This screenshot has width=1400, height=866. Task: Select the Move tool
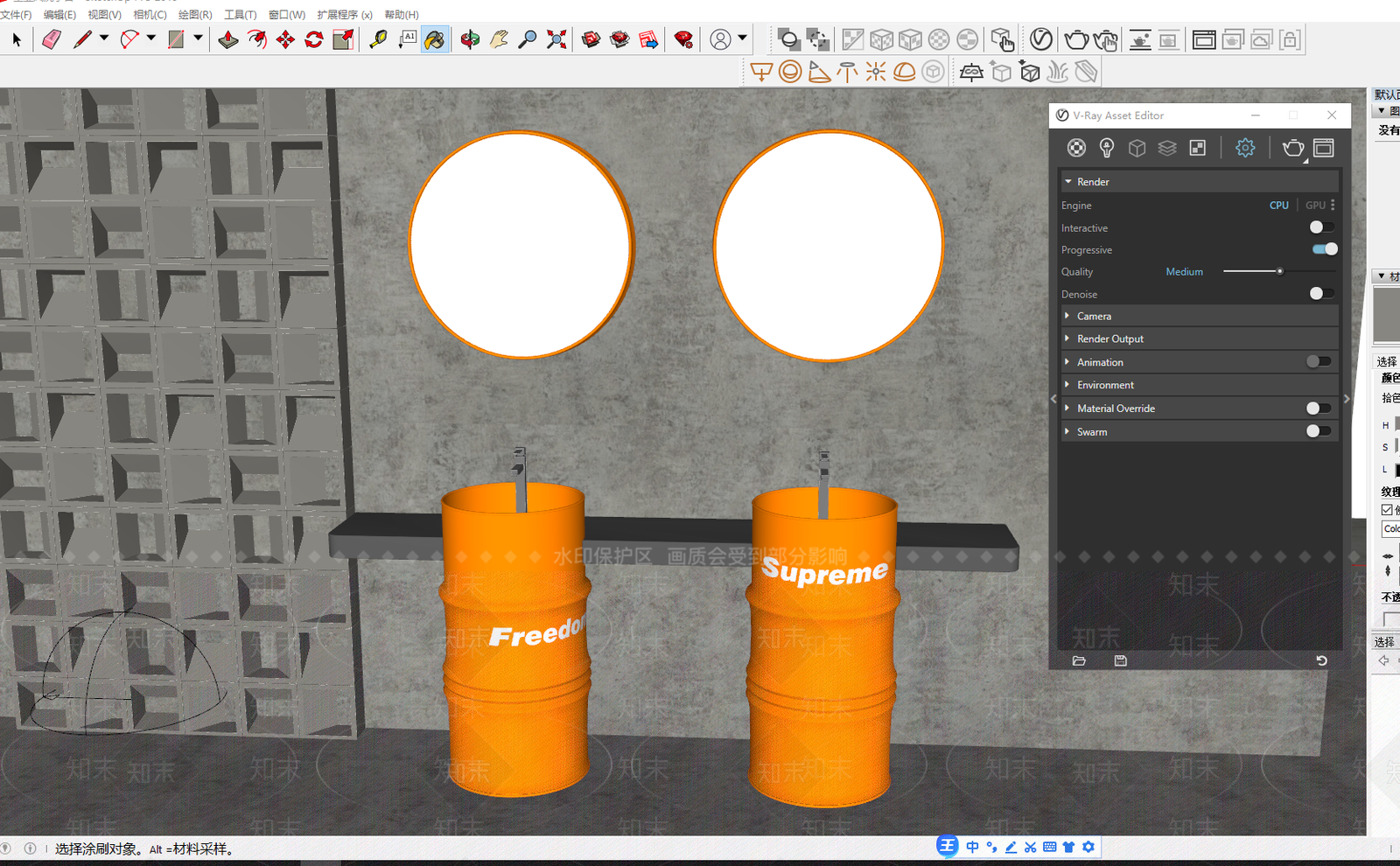[285, 39]
